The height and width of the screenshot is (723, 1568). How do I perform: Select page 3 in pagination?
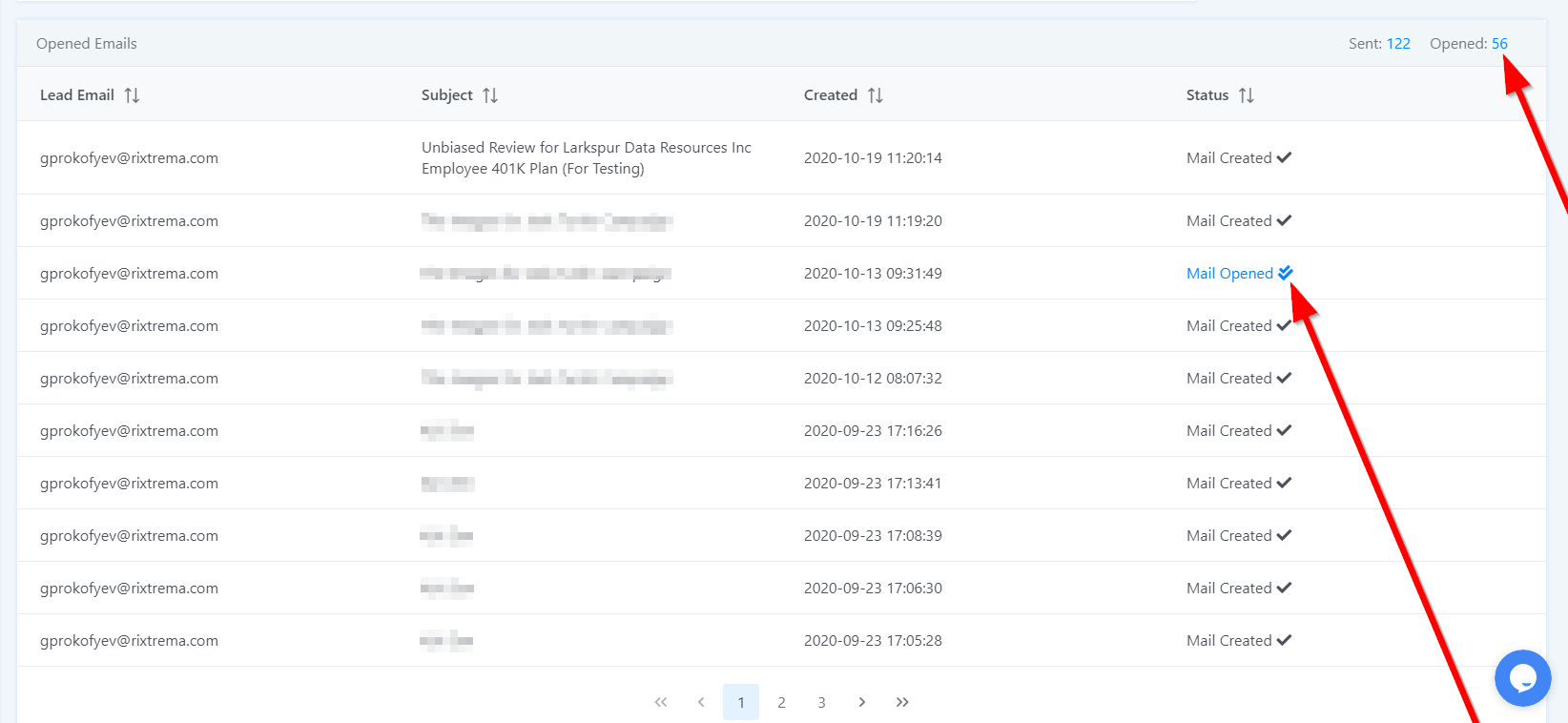click(x=821, y=702)
